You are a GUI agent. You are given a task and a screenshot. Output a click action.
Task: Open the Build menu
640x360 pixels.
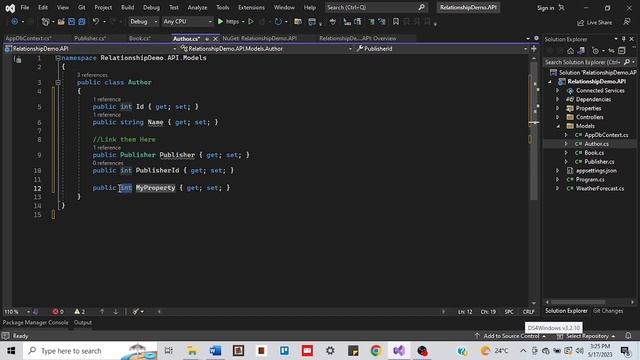coord(127,7)
